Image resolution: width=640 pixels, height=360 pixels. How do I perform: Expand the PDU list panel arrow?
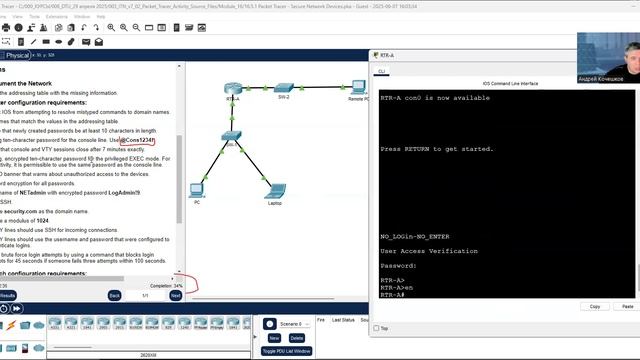(255, 337)
